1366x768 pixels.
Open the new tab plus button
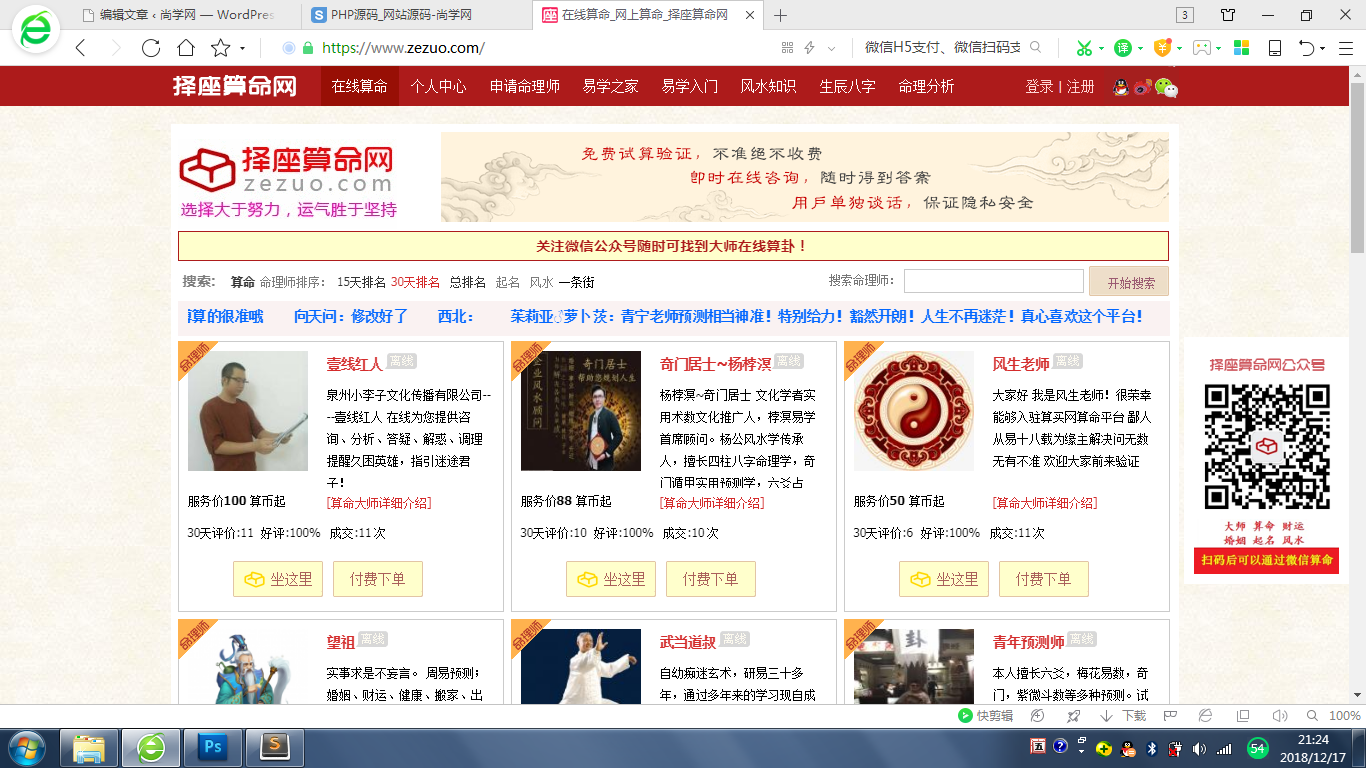781,15
